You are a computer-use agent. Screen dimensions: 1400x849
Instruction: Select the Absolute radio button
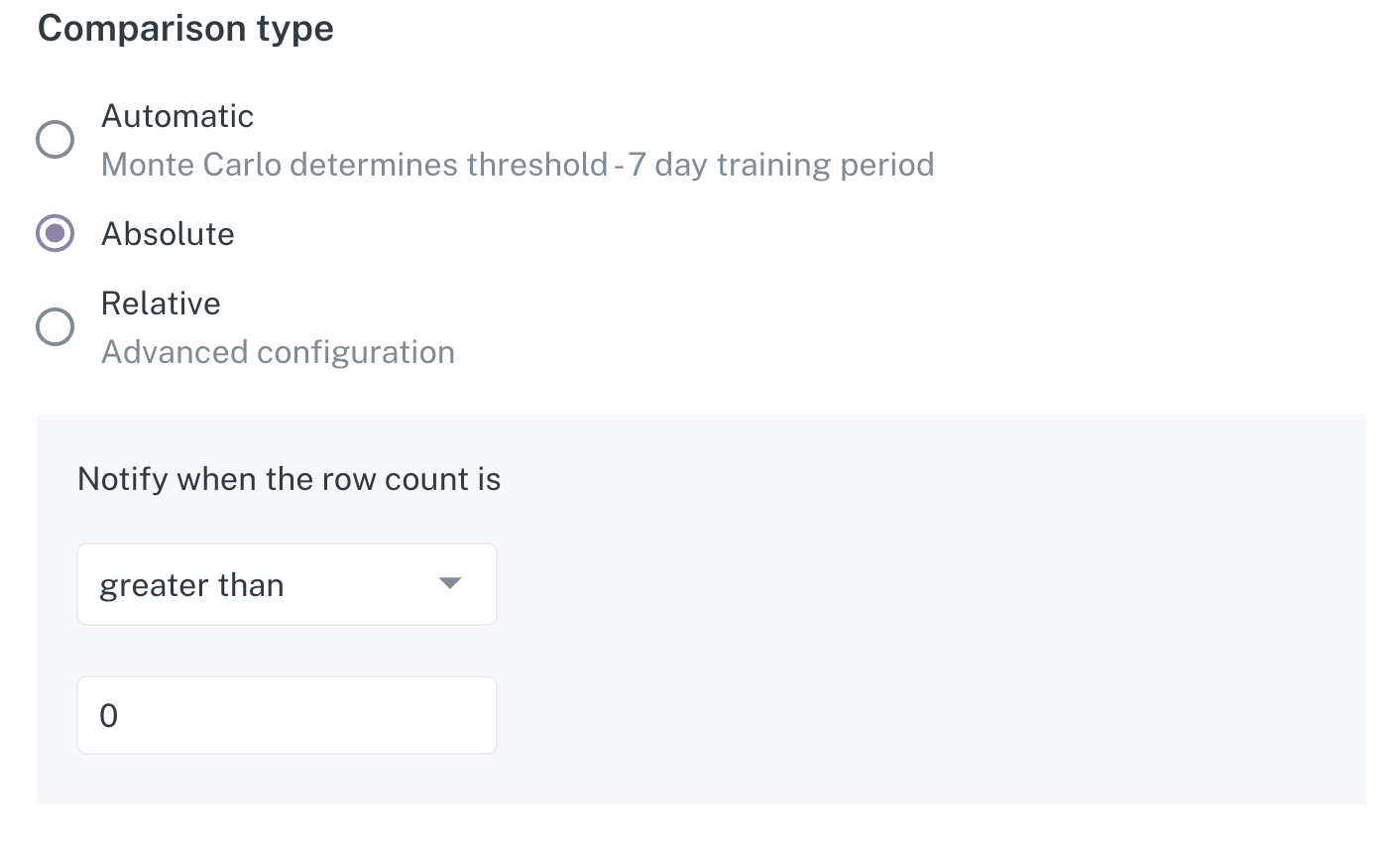(x=56, y=234)
